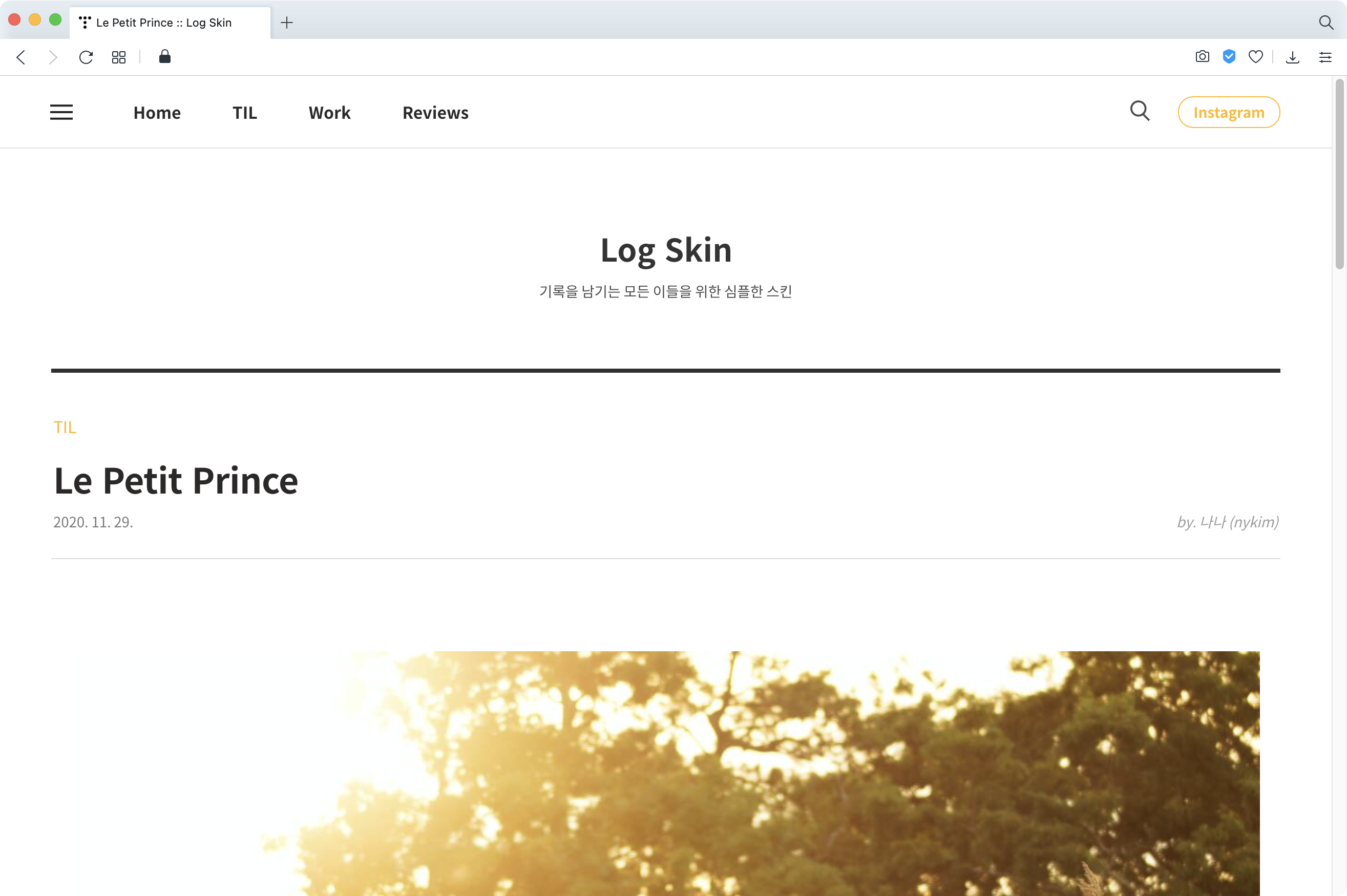Open a new tab with plus button

287,23
